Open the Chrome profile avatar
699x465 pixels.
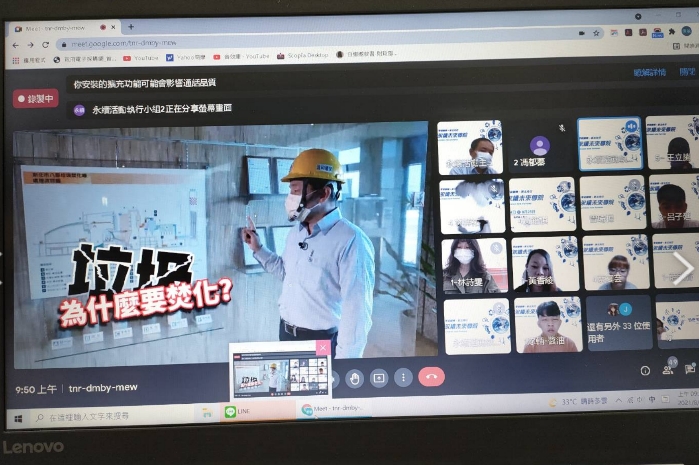[x=686, y=31]
